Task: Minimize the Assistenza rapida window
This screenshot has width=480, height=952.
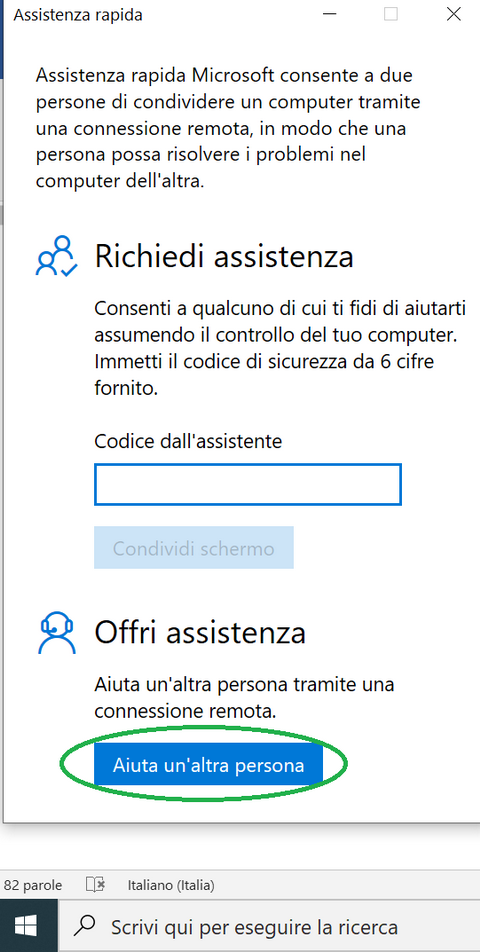Action: (330, 14)
